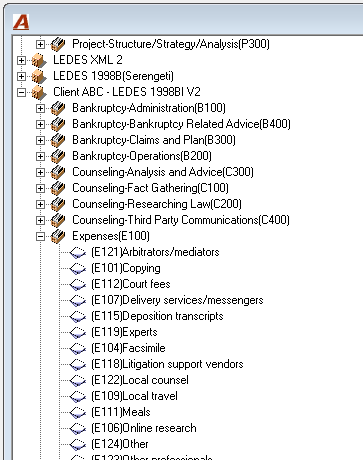
Task: Click the Client ABC box icon
Action: point(39,92)
